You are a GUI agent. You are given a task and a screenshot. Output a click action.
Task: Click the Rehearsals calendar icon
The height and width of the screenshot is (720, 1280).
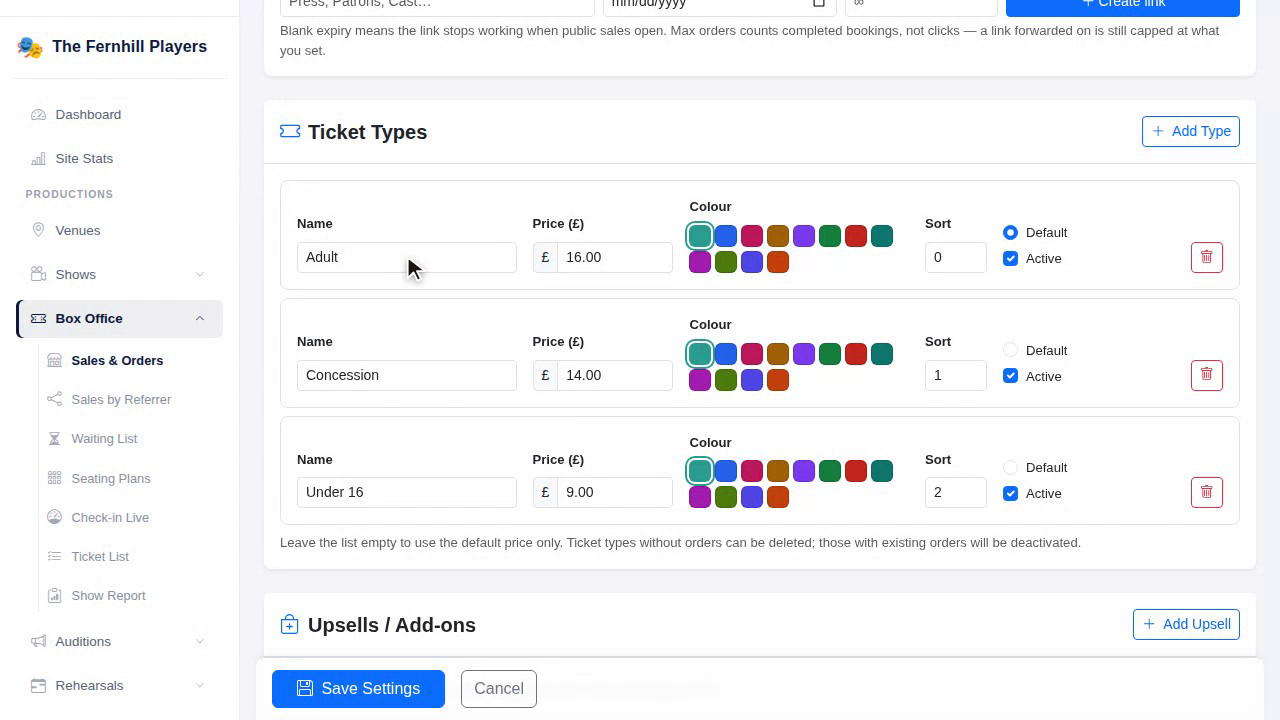pos(38,685)
